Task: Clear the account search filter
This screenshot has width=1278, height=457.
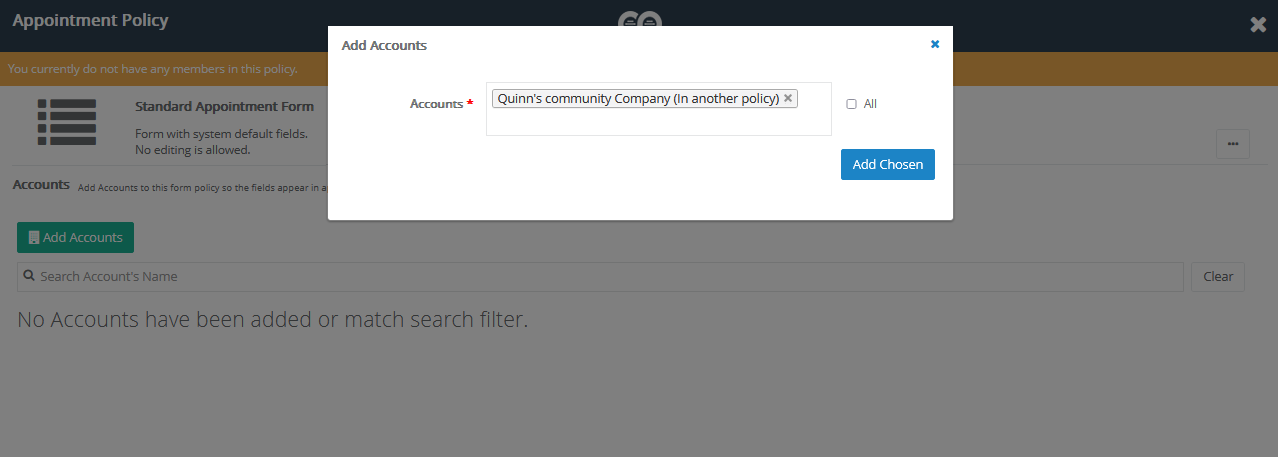Action: (x=1217, y=277)
